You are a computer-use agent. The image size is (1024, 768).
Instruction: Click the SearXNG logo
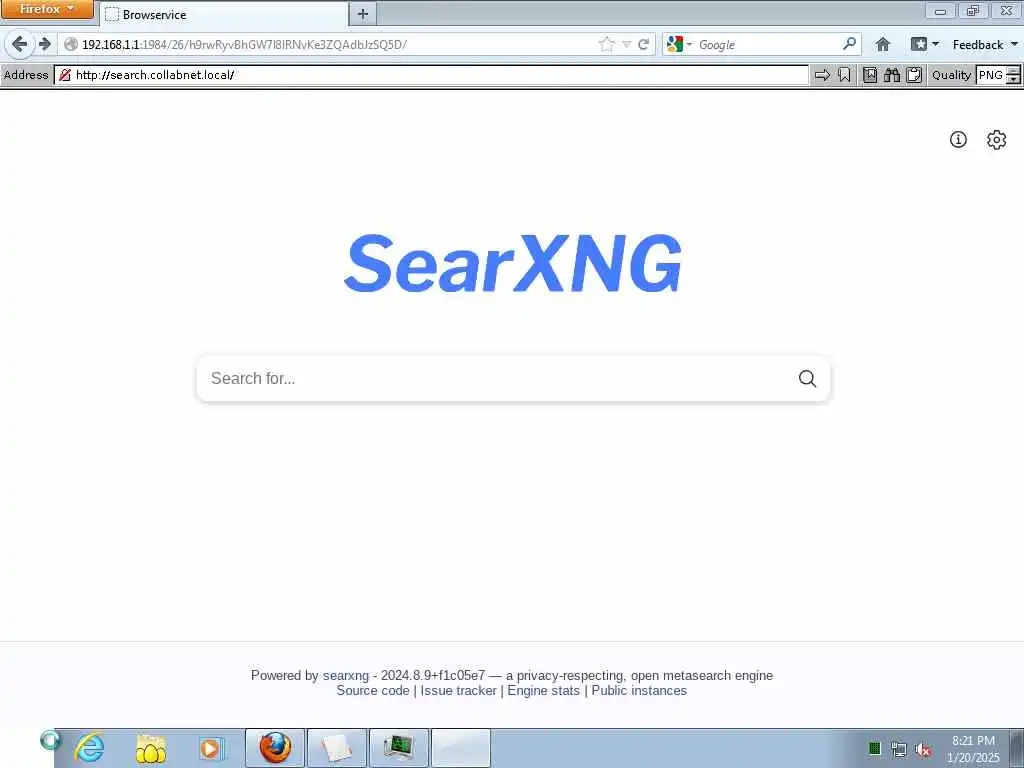(513, 263)
